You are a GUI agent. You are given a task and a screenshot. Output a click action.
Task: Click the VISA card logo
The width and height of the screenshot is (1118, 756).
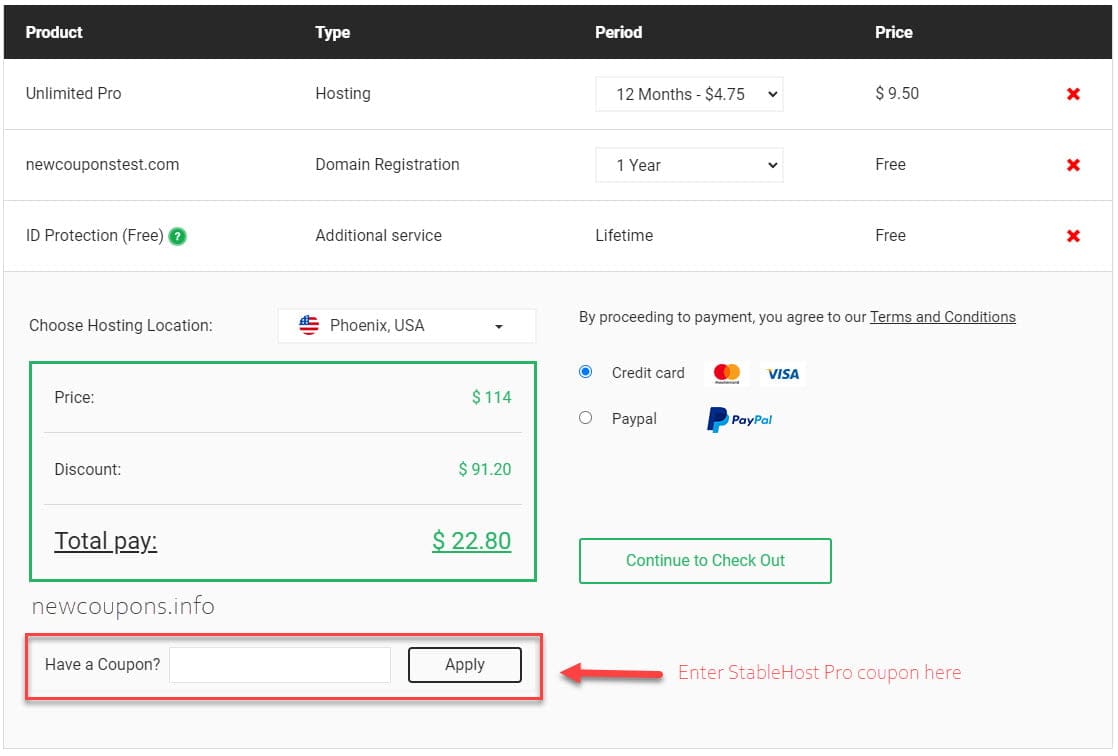783,374
